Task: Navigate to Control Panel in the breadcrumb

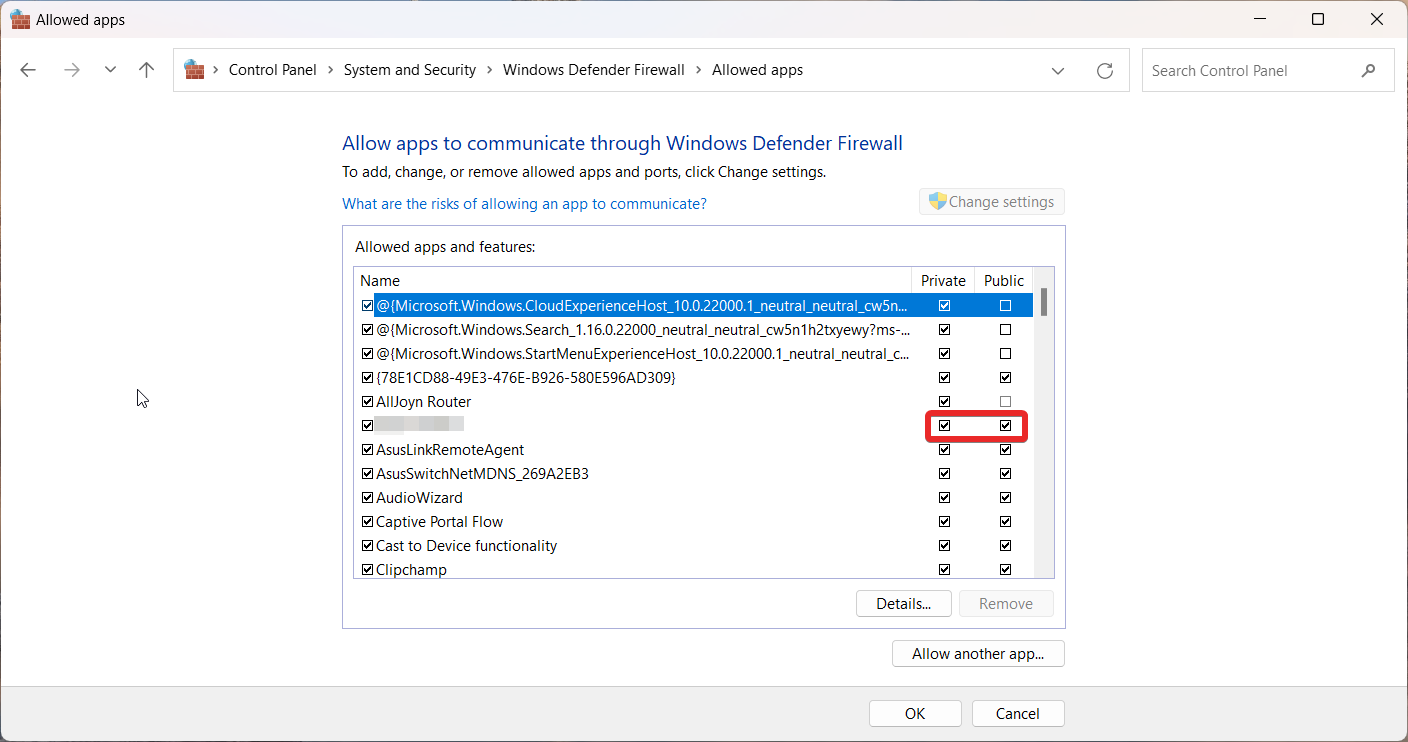Action: [272, 70]
